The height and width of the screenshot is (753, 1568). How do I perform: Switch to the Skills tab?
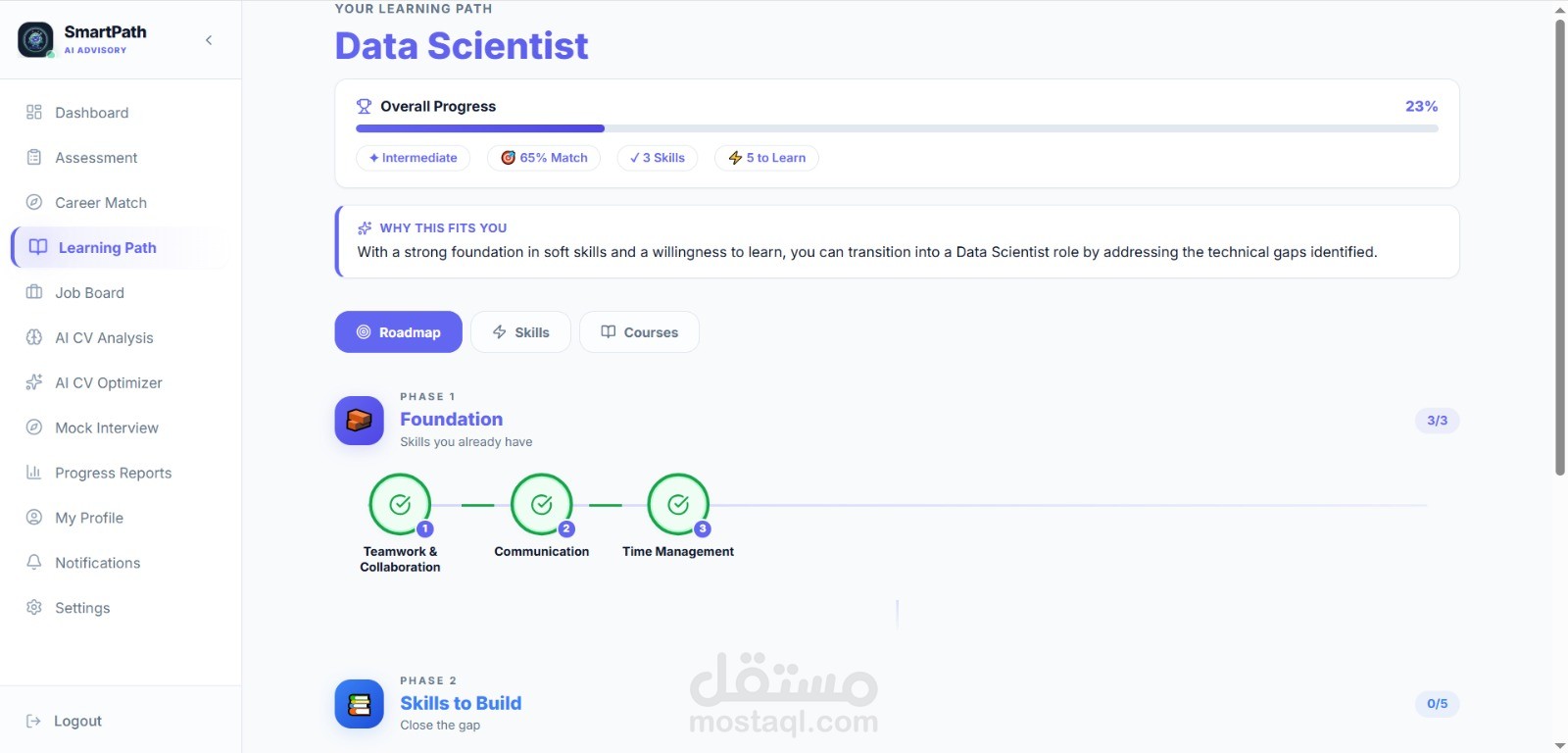(520, 332)
